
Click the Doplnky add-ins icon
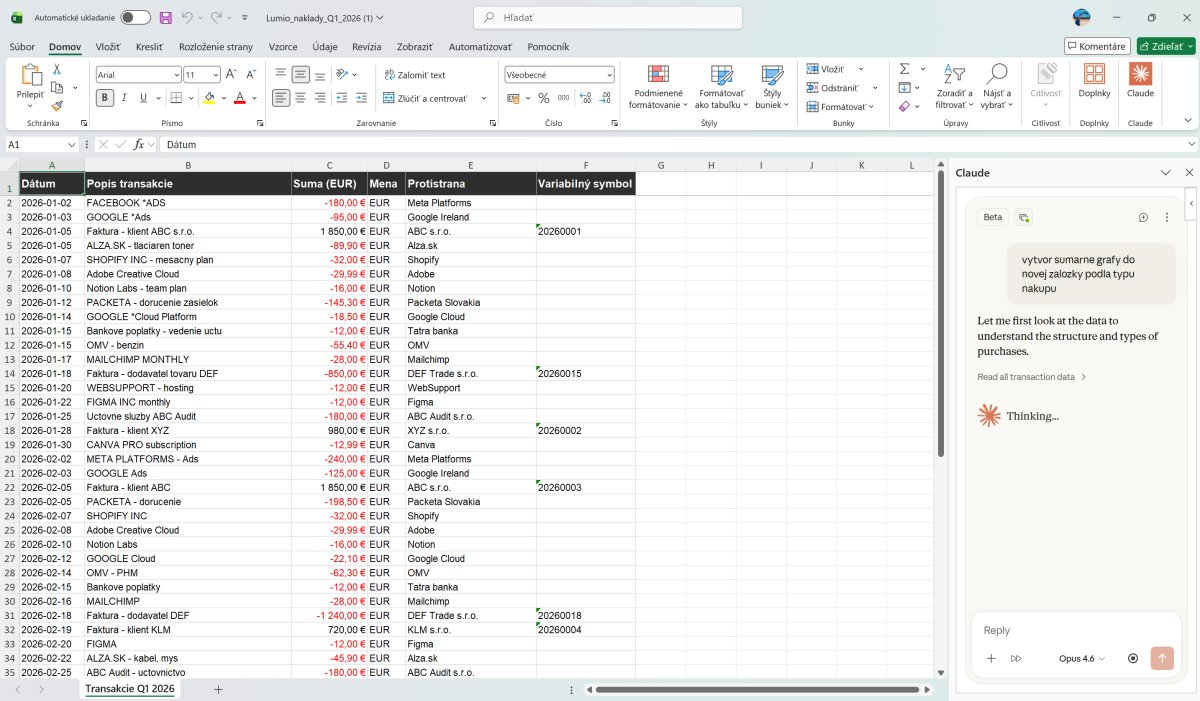[1094, 80]
